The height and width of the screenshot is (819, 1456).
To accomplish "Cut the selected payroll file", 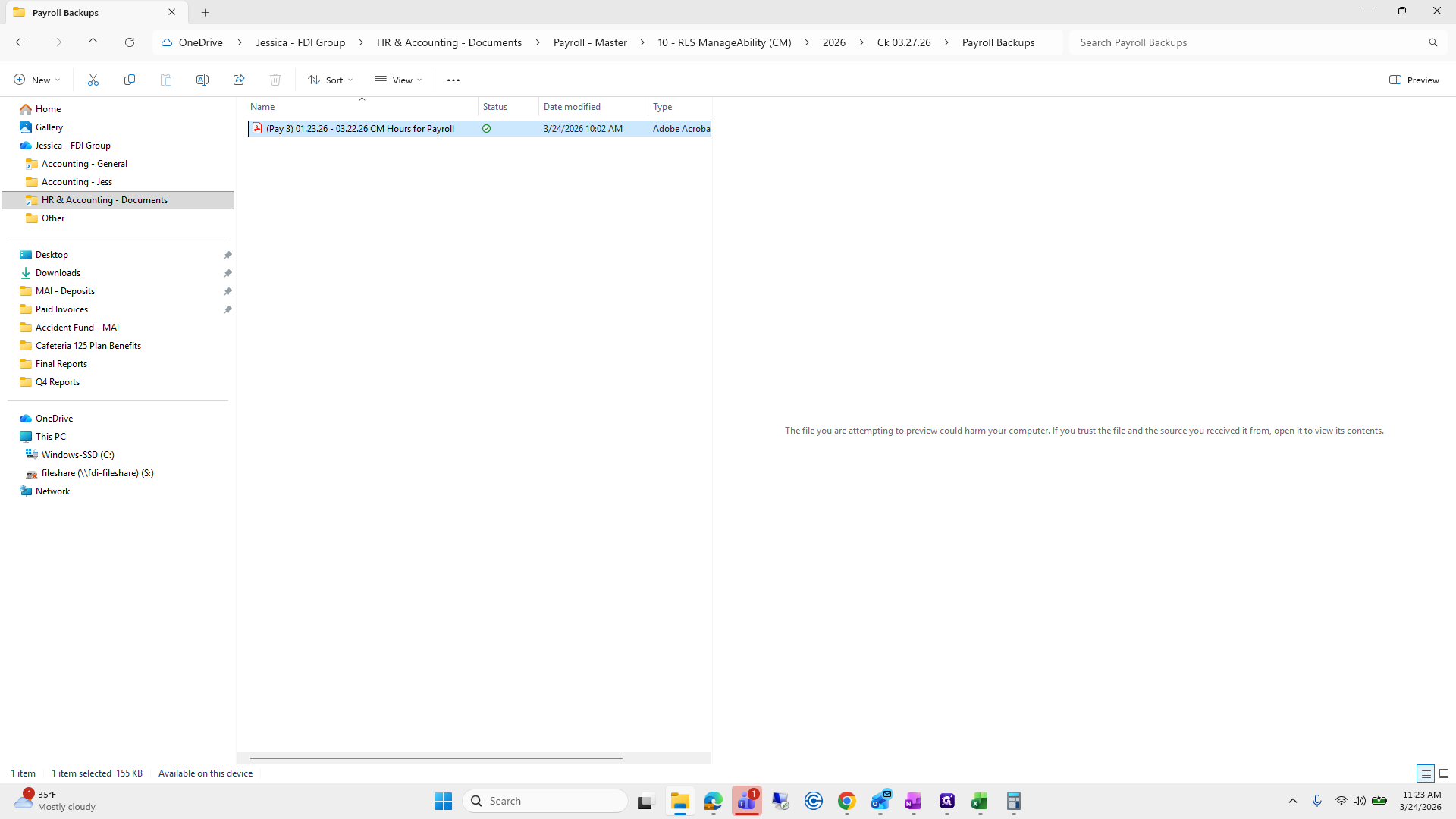I will pos(93,80).
